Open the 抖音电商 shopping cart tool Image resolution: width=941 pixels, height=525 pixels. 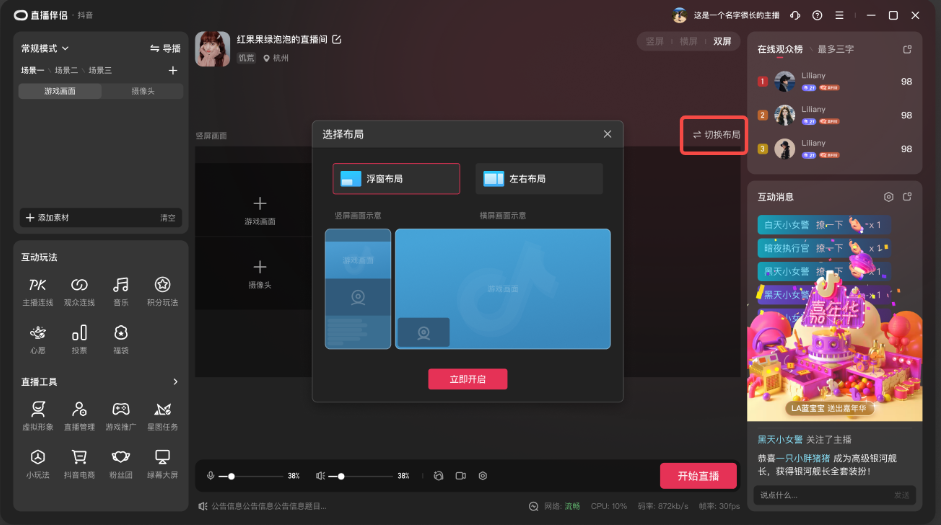click(79, 462)
